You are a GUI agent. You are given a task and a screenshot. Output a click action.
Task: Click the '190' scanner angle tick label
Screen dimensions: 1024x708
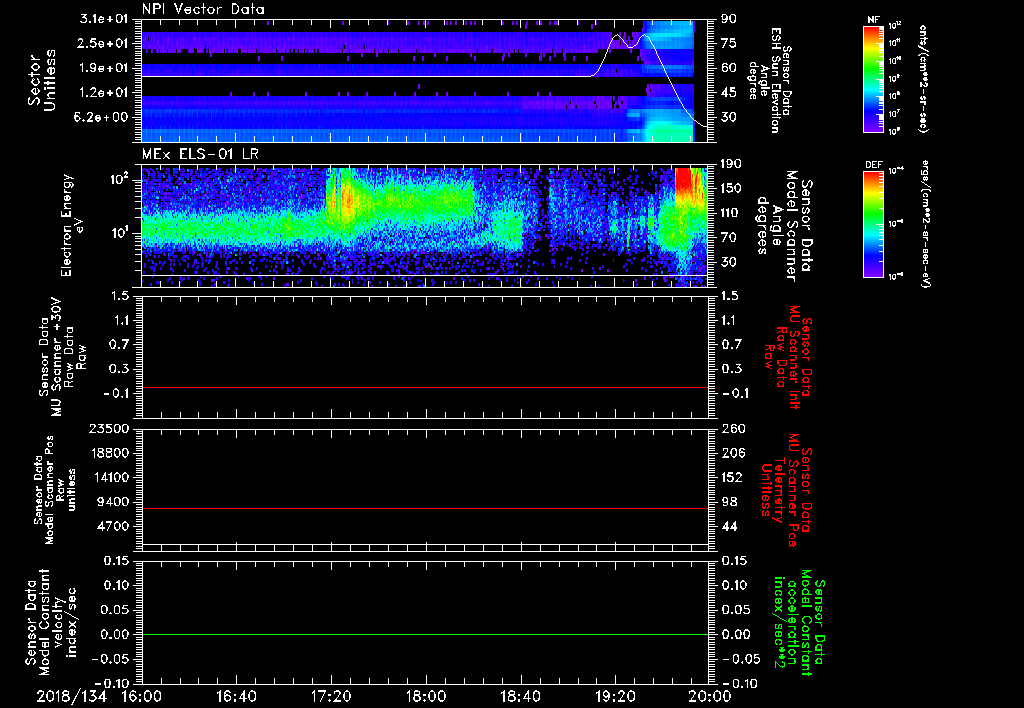click(731, 164)
